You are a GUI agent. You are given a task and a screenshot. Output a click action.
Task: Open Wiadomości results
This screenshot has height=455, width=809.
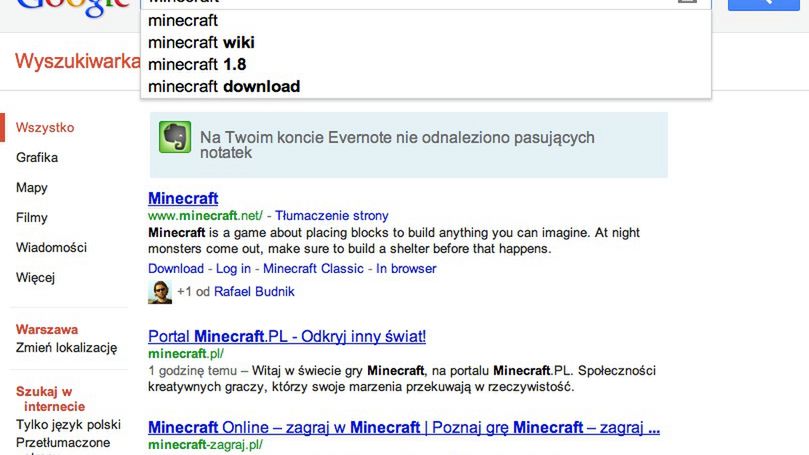51,248
